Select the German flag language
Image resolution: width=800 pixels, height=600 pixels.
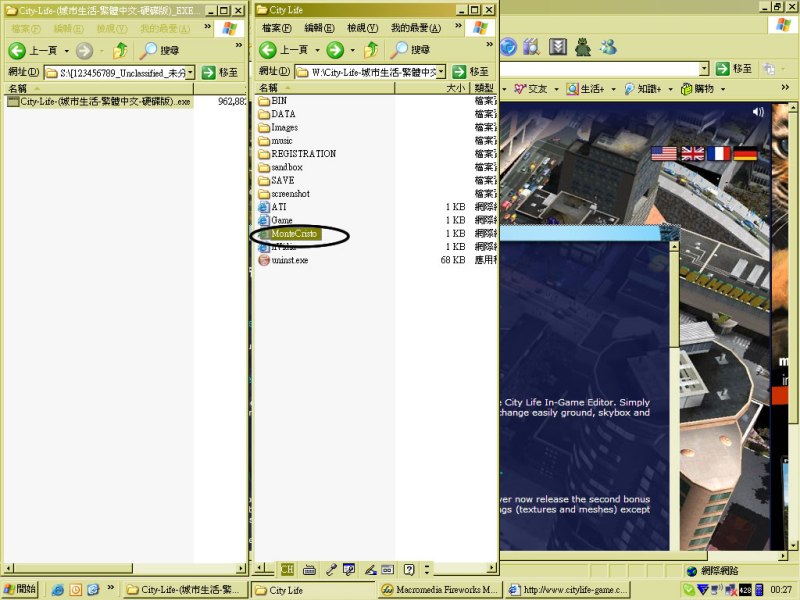(745, 153)
